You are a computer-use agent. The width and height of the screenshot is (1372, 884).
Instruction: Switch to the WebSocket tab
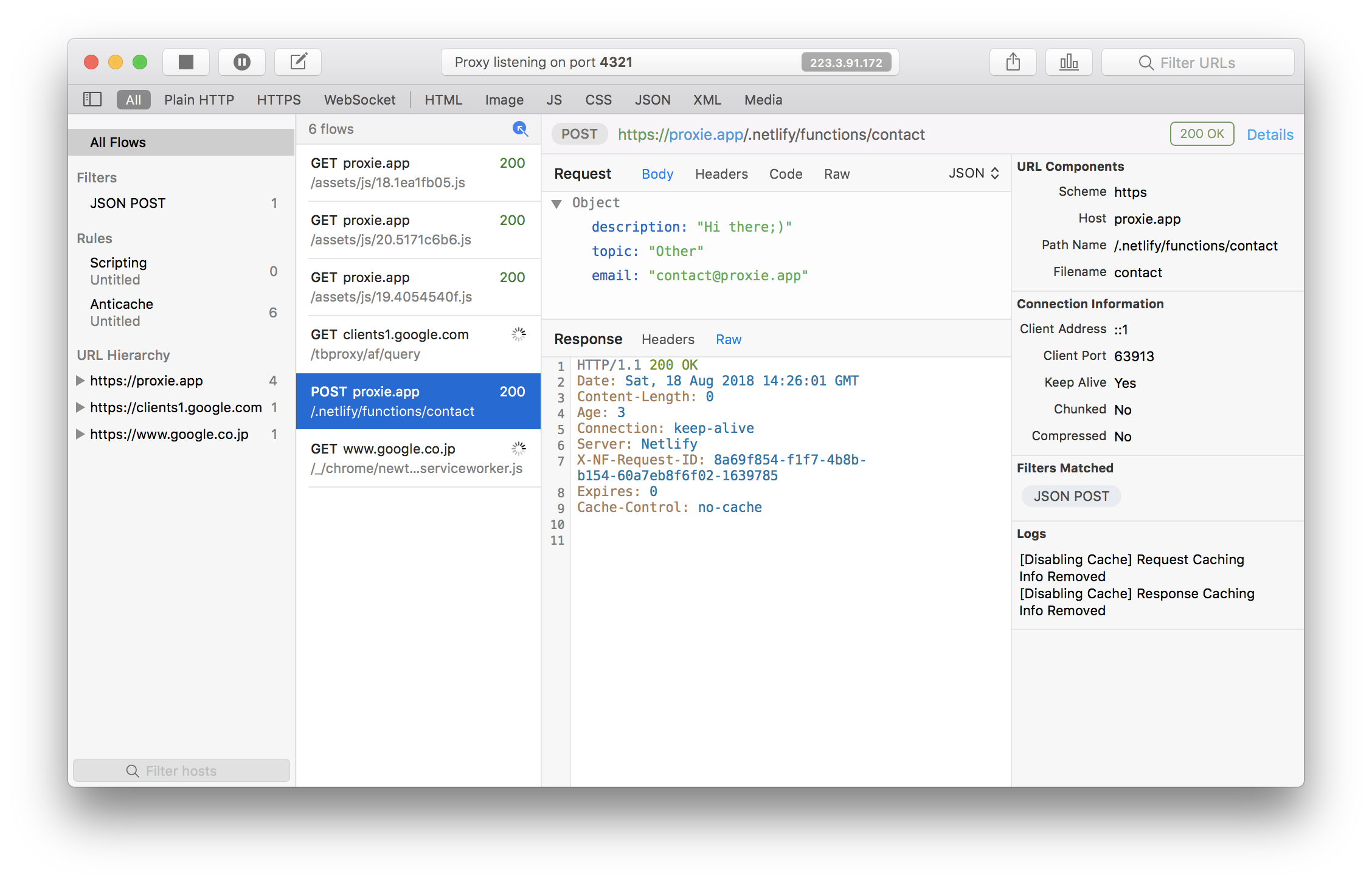pos(359,99)
